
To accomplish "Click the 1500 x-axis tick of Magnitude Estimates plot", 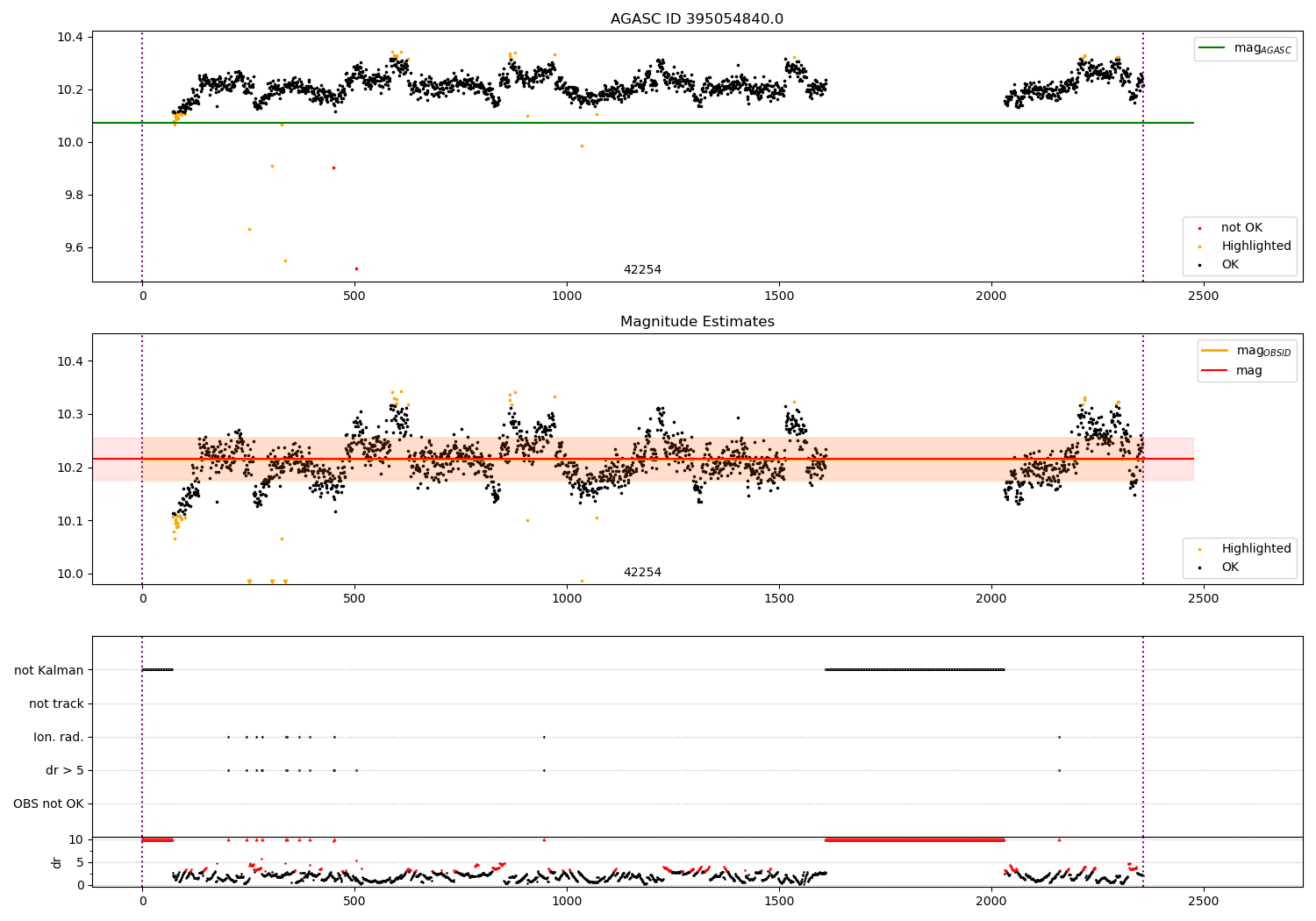I will tap(779, 599).
